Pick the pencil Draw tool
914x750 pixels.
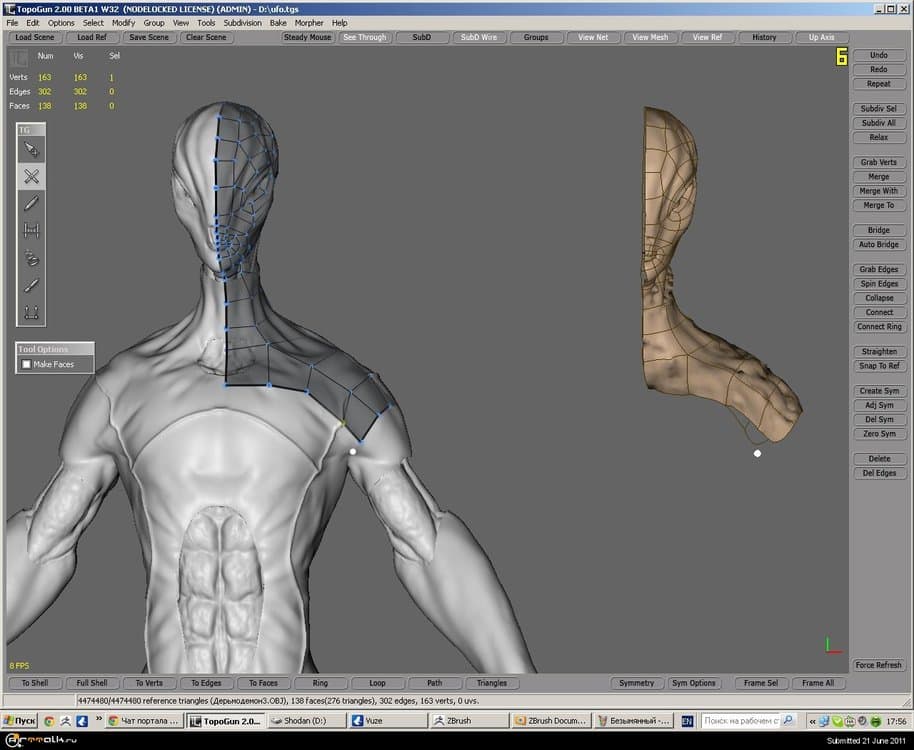coord(31,203)
